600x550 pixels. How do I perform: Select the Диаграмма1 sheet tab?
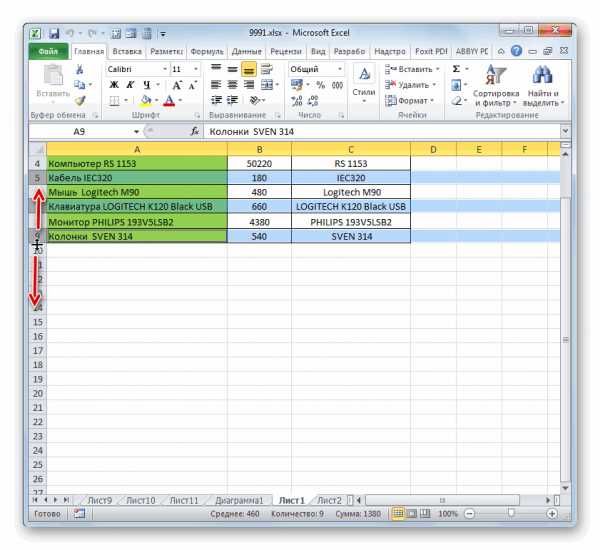tap(239, 500)
